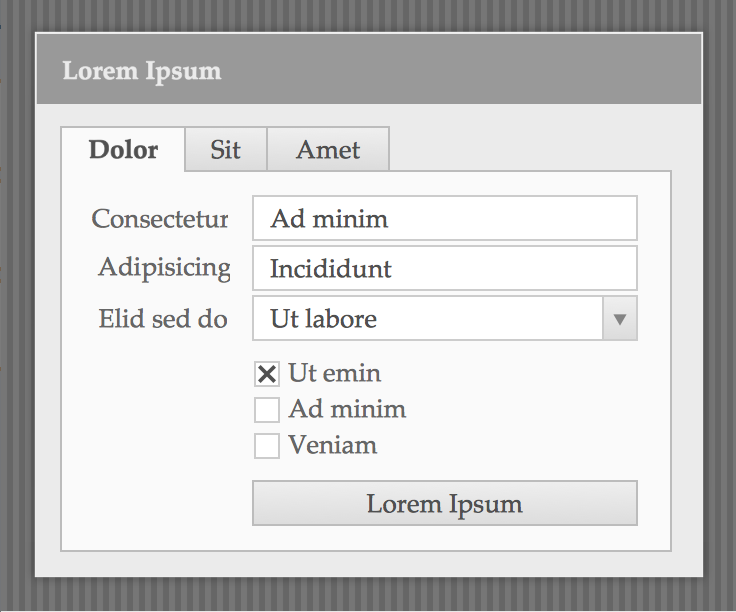Switch to the Sit tab

(x=226, y=149)
